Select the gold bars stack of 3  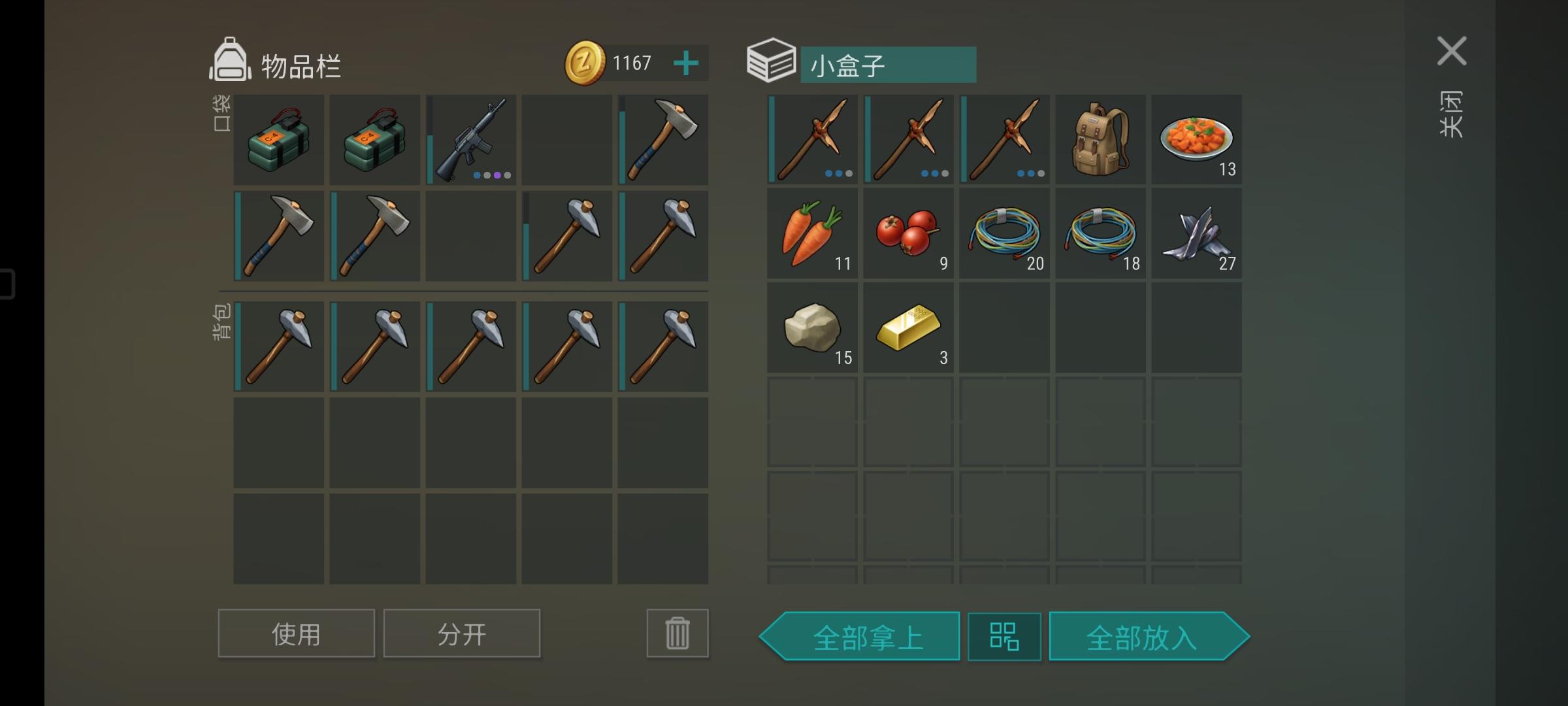(x=908, y=328)
